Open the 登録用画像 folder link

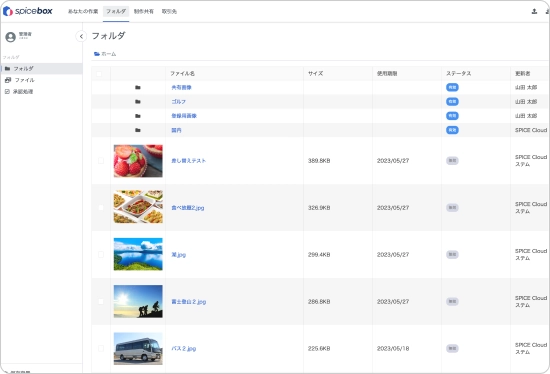184,116
